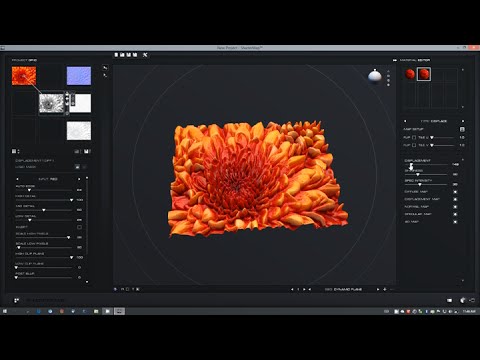Select the orange flower source map thumbnail

pos(24,76)
